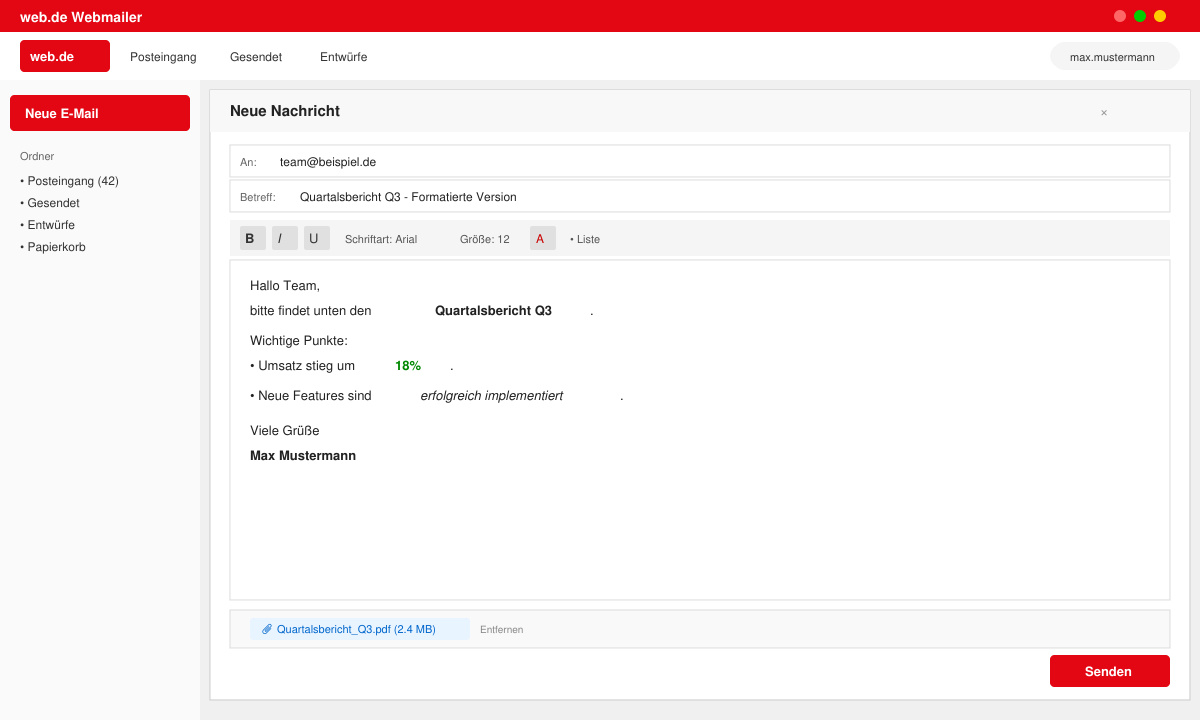Open Gesendet in the top navigation
1200x720 pixels.
coord(256,57)
